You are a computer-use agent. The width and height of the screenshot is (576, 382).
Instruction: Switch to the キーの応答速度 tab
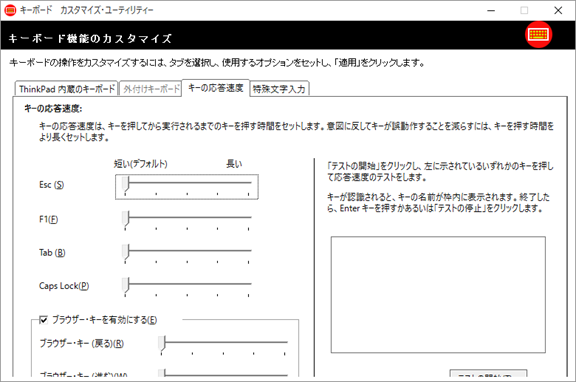[x=216, y=88]
